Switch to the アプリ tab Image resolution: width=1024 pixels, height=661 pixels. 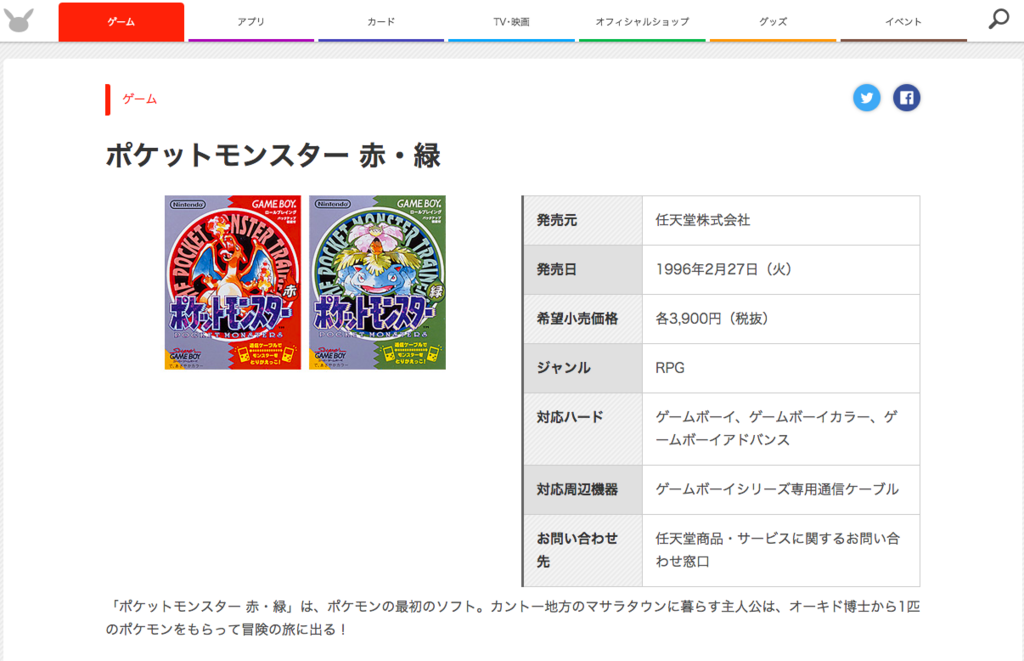pos(251,22)
